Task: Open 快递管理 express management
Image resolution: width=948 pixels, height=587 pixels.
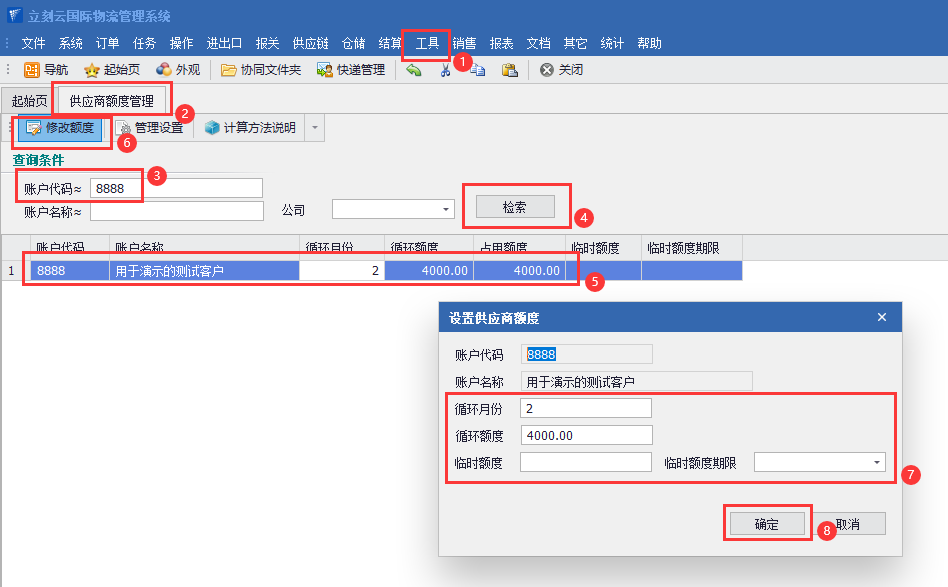Action: pyautogui.click(x=350, y=70)
